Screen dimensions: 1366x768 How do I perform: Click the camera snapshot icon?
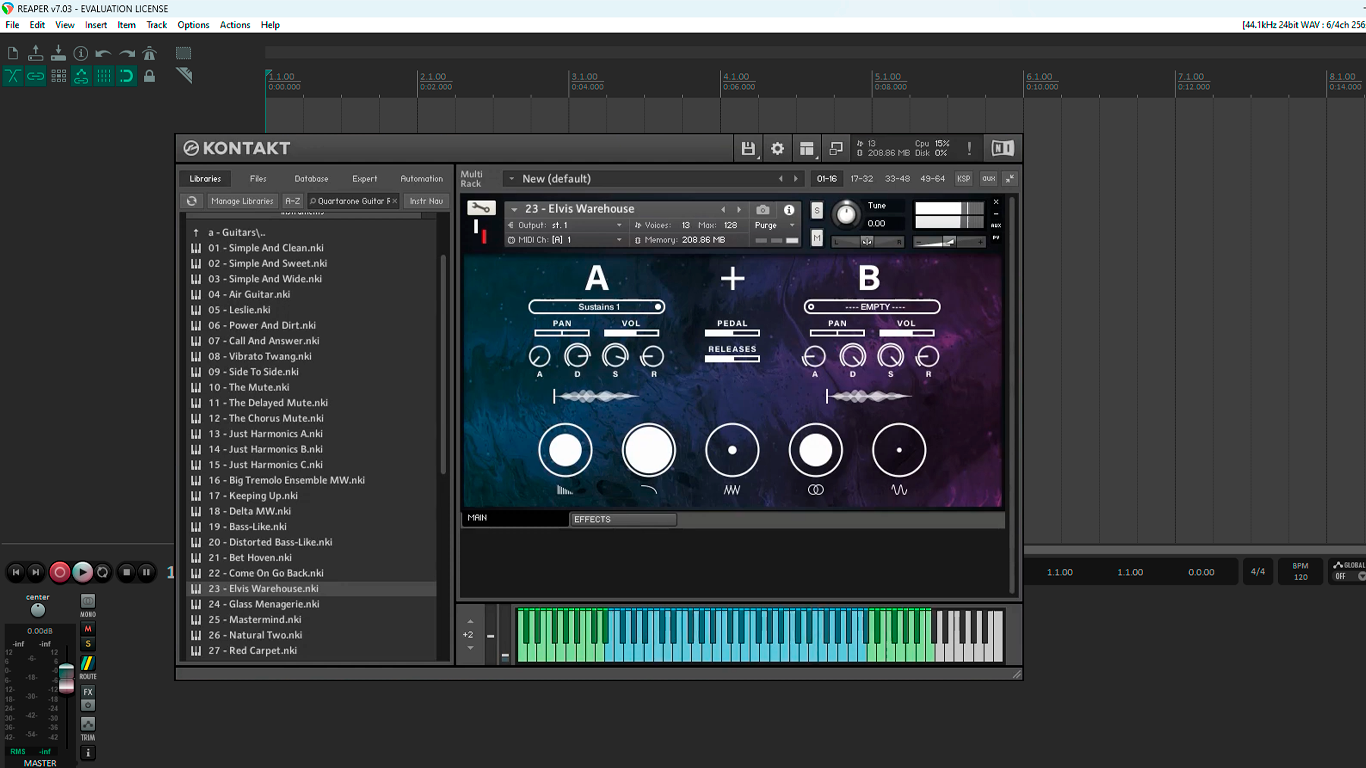click(x=763, y=210)
